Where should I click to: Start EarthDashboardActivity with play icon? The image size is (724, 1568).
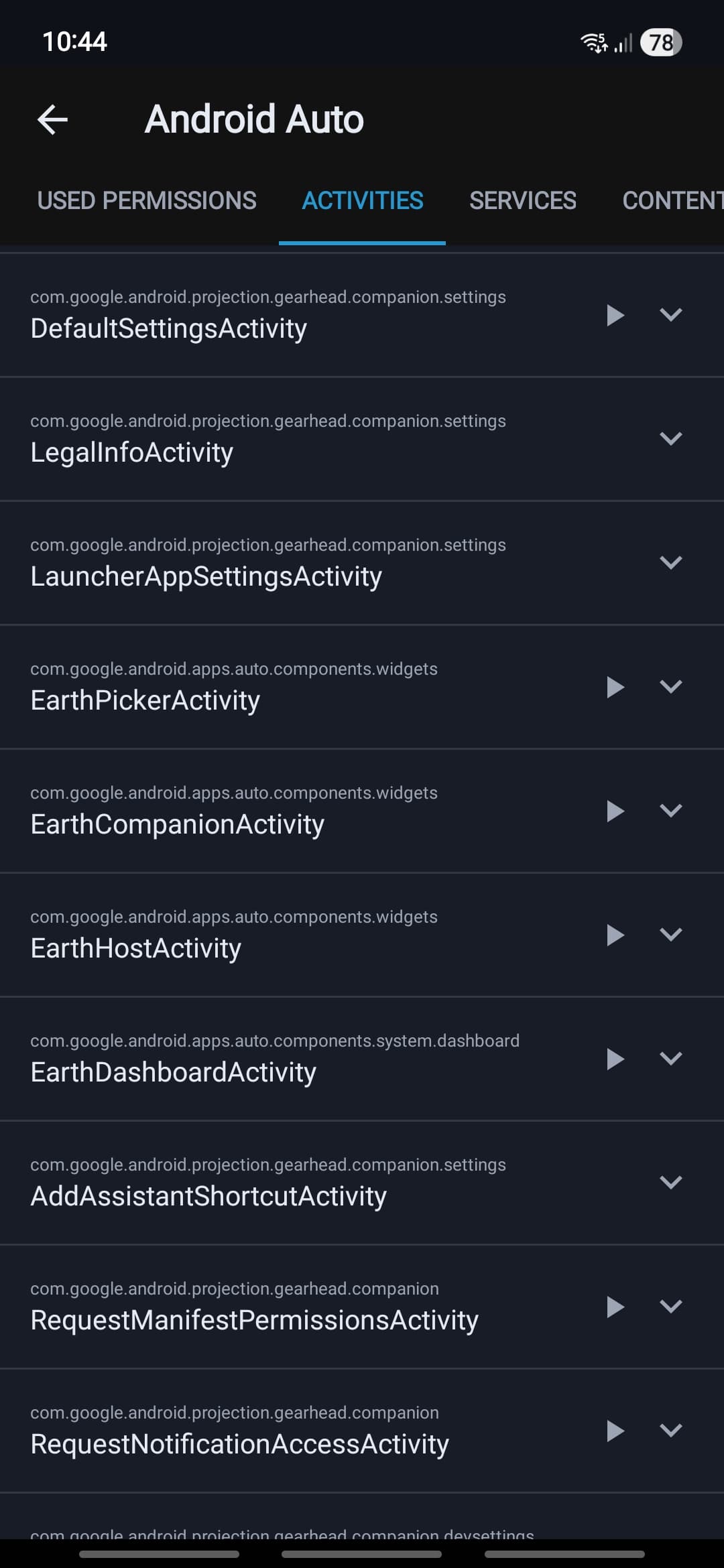click(615, 1059)
